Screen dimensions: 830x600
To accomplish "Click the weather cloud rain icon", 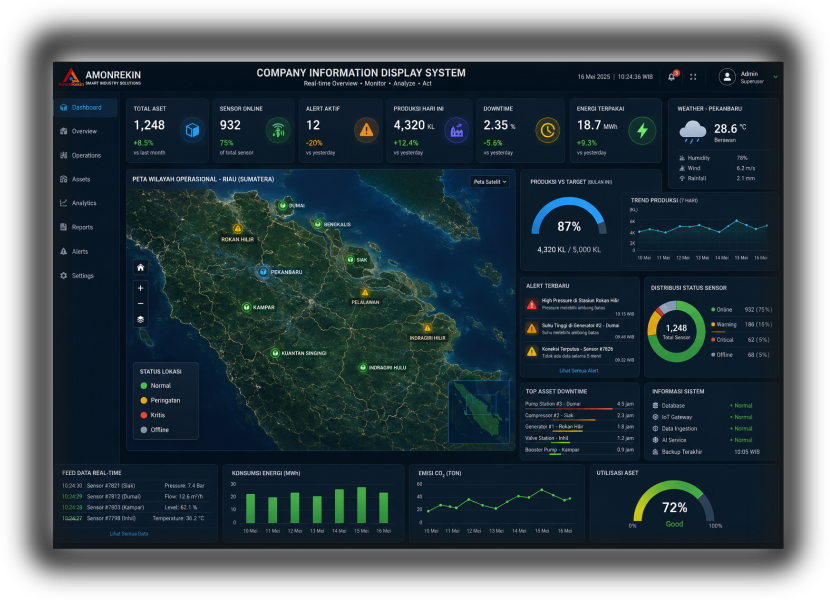I will point(692,131).
